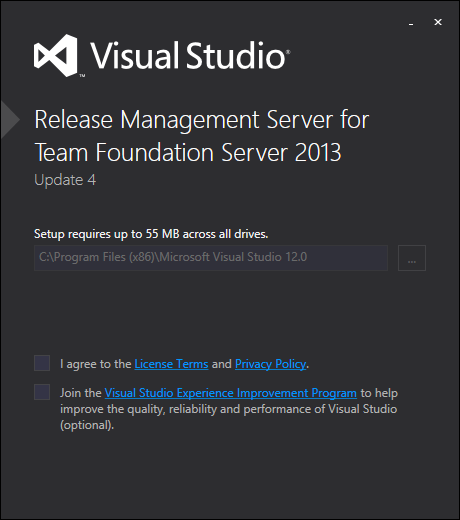Click the 'improve the quality, reliability' description line
Viewport: 460px width, 520px height.
click(229, 409)
